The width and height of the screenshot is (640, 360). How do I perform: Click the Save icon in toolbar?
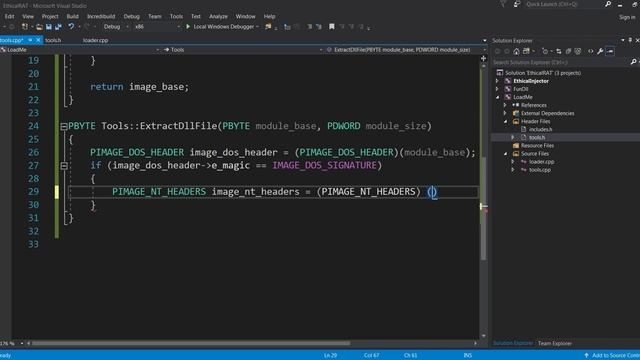pyautogui.click(x=49, y=27)
